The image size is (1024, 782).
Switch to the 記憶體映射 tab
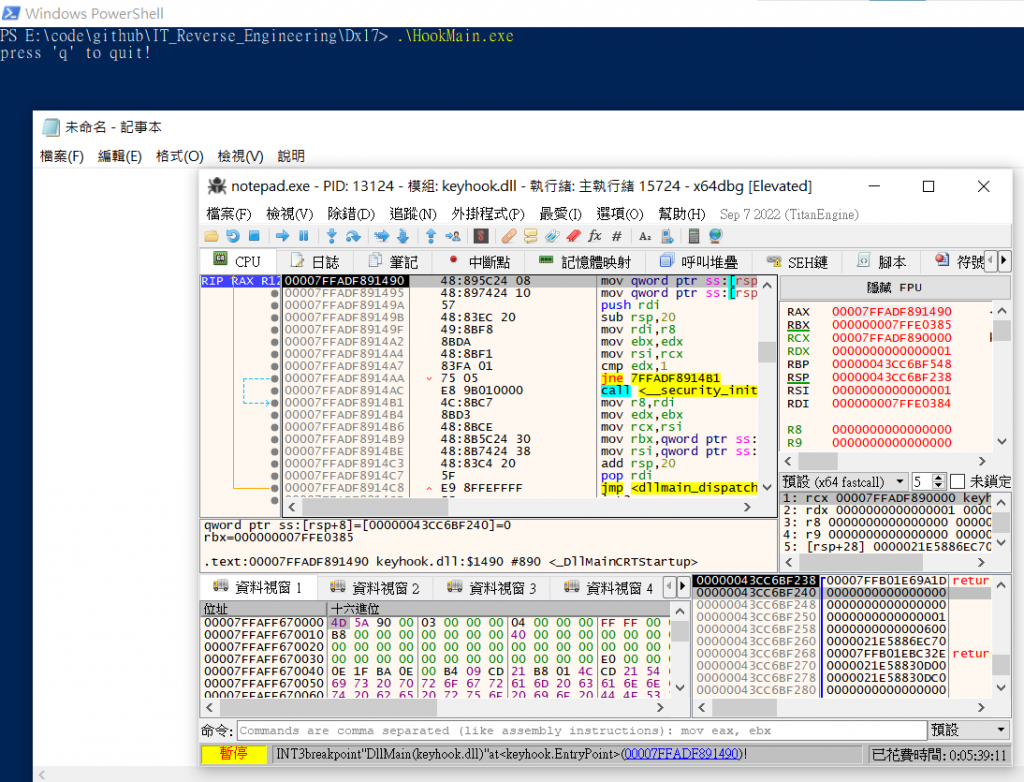coord(584,262)
